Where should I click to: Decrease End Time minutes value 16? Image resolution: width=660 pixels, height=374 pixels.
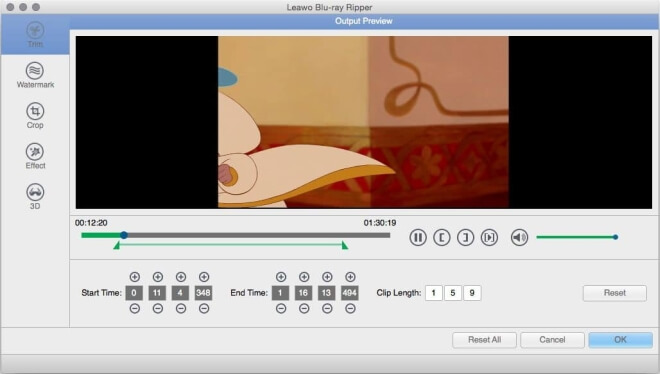[x=304, y=309]
